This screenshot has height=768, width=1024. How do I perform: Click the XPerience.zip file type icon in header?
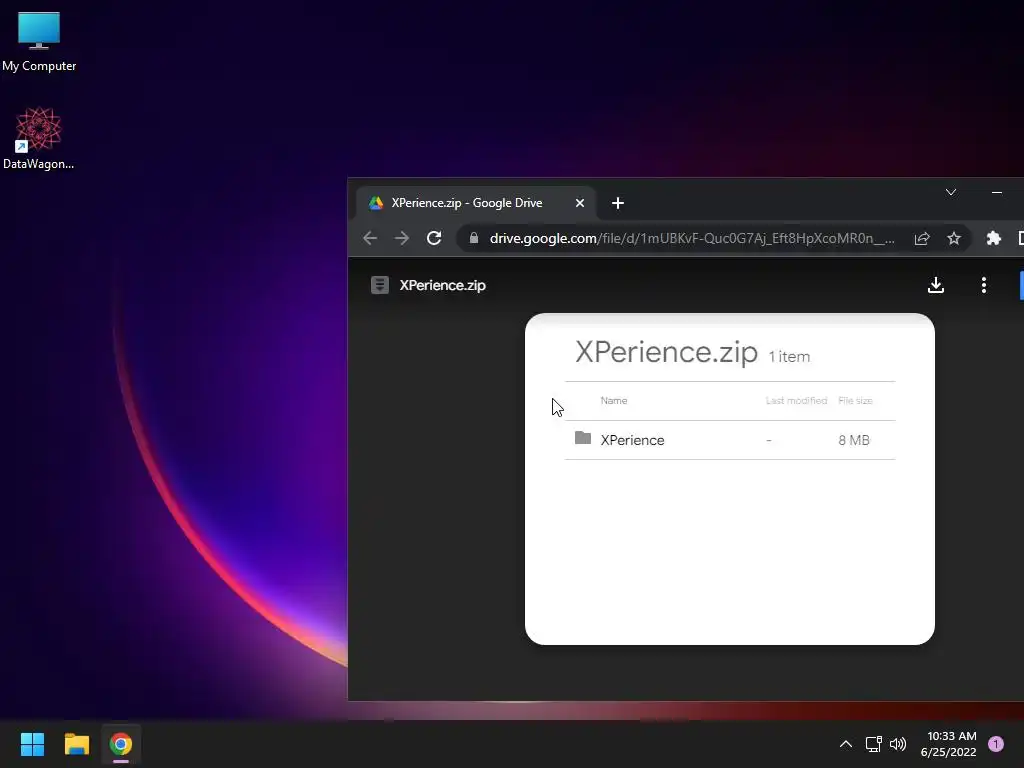coord(379,285)
